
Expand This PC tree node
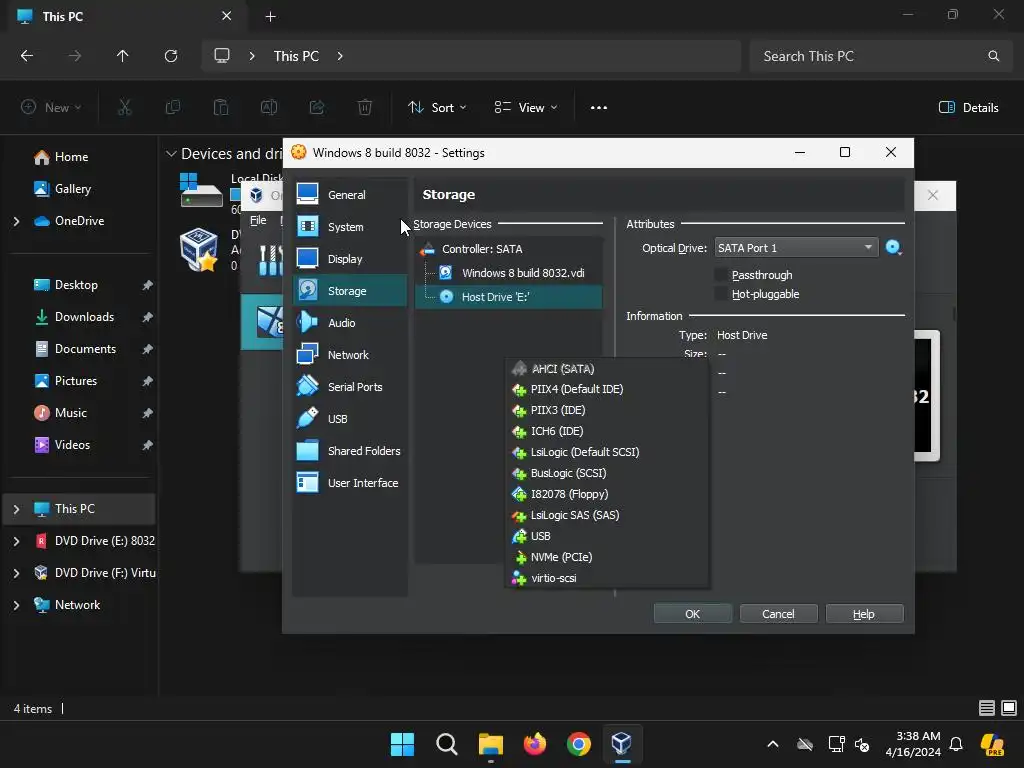pos(16,509)
